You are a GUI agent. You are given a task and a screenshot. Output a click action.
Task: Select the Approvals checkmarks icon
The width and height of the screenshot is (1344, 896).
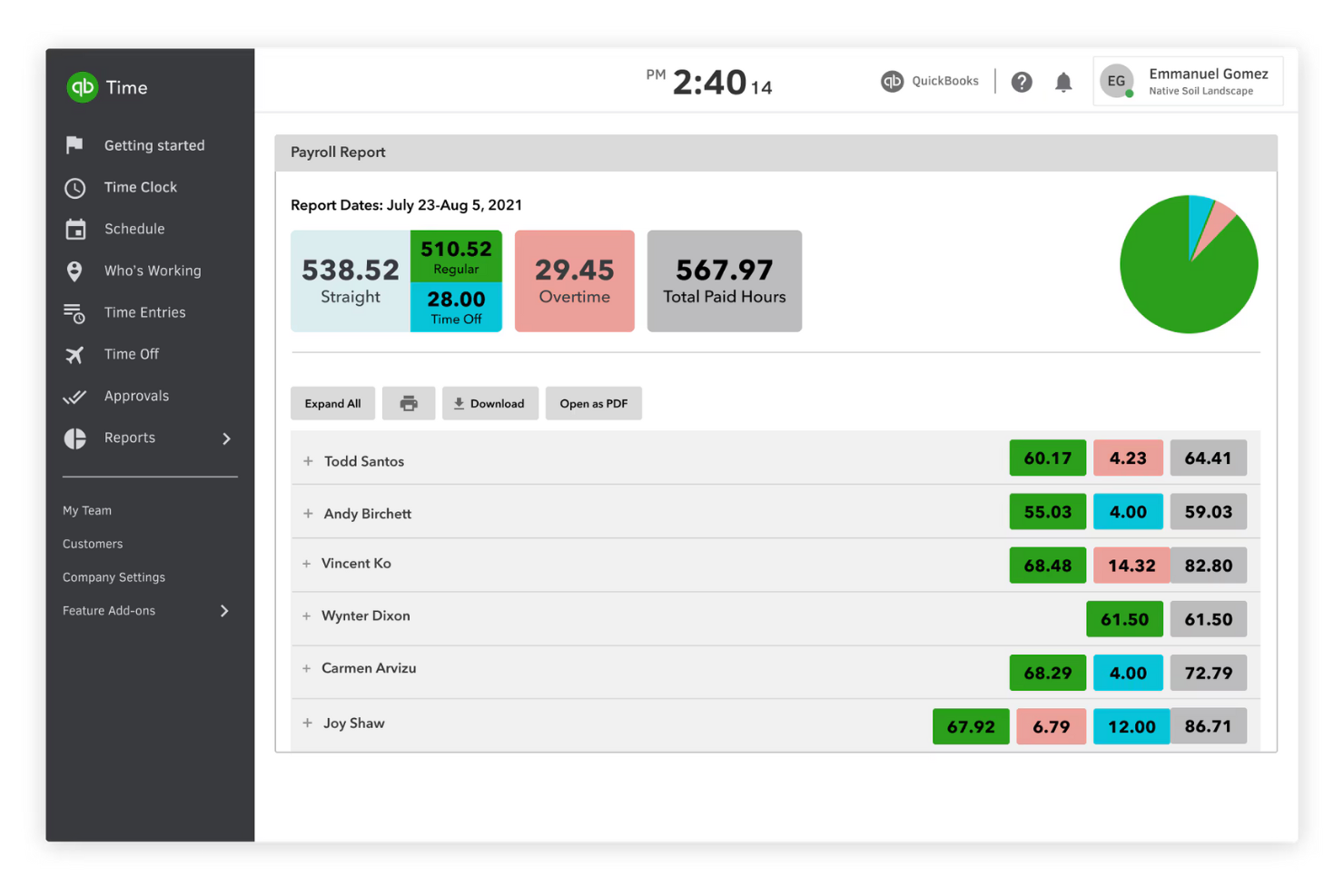(x=74, y=396)
